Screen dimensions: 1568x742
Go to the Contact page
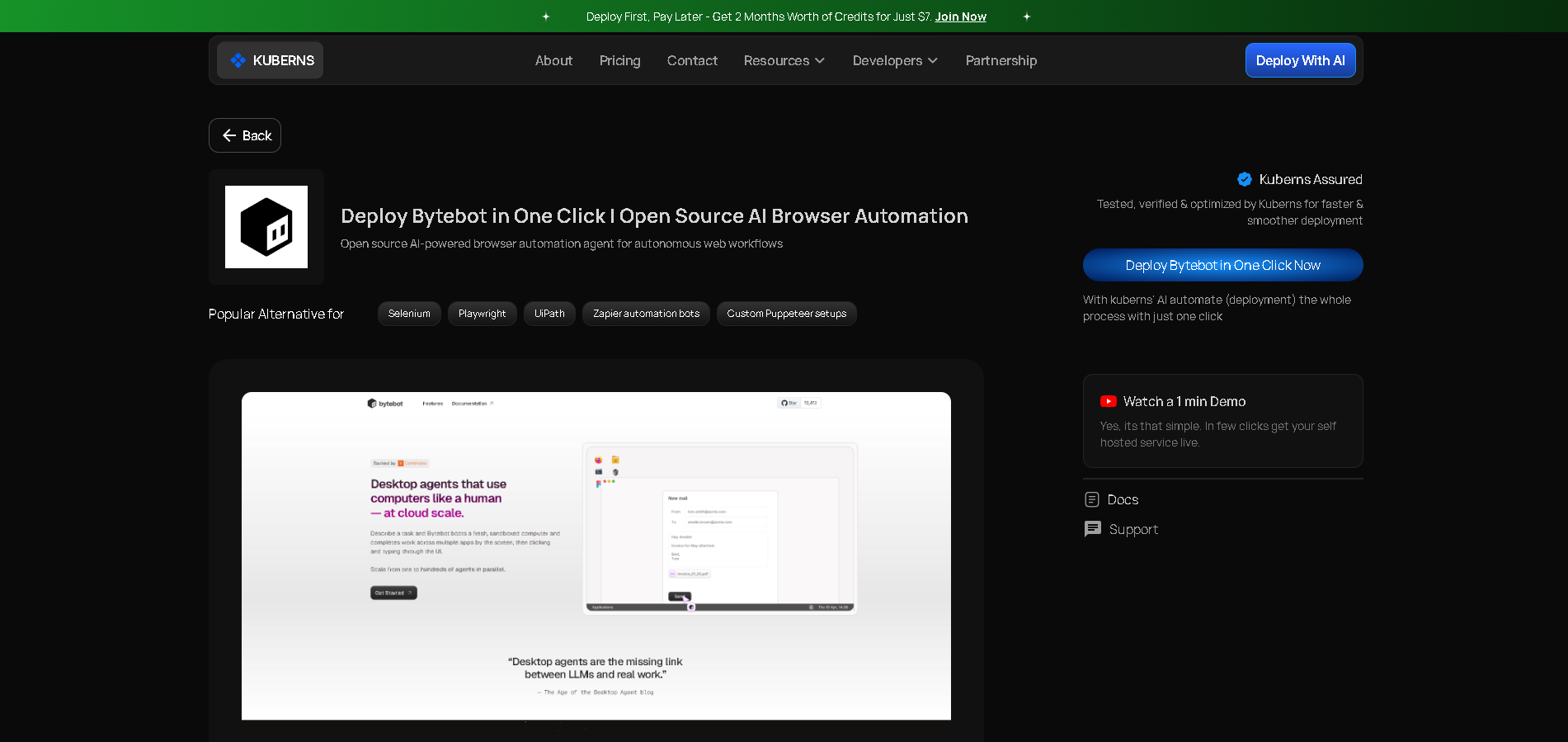[692, 60]
